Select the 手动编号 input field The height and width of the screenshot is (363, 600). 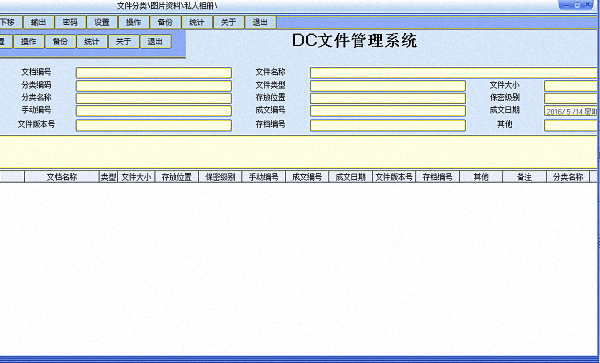point(154,111)
